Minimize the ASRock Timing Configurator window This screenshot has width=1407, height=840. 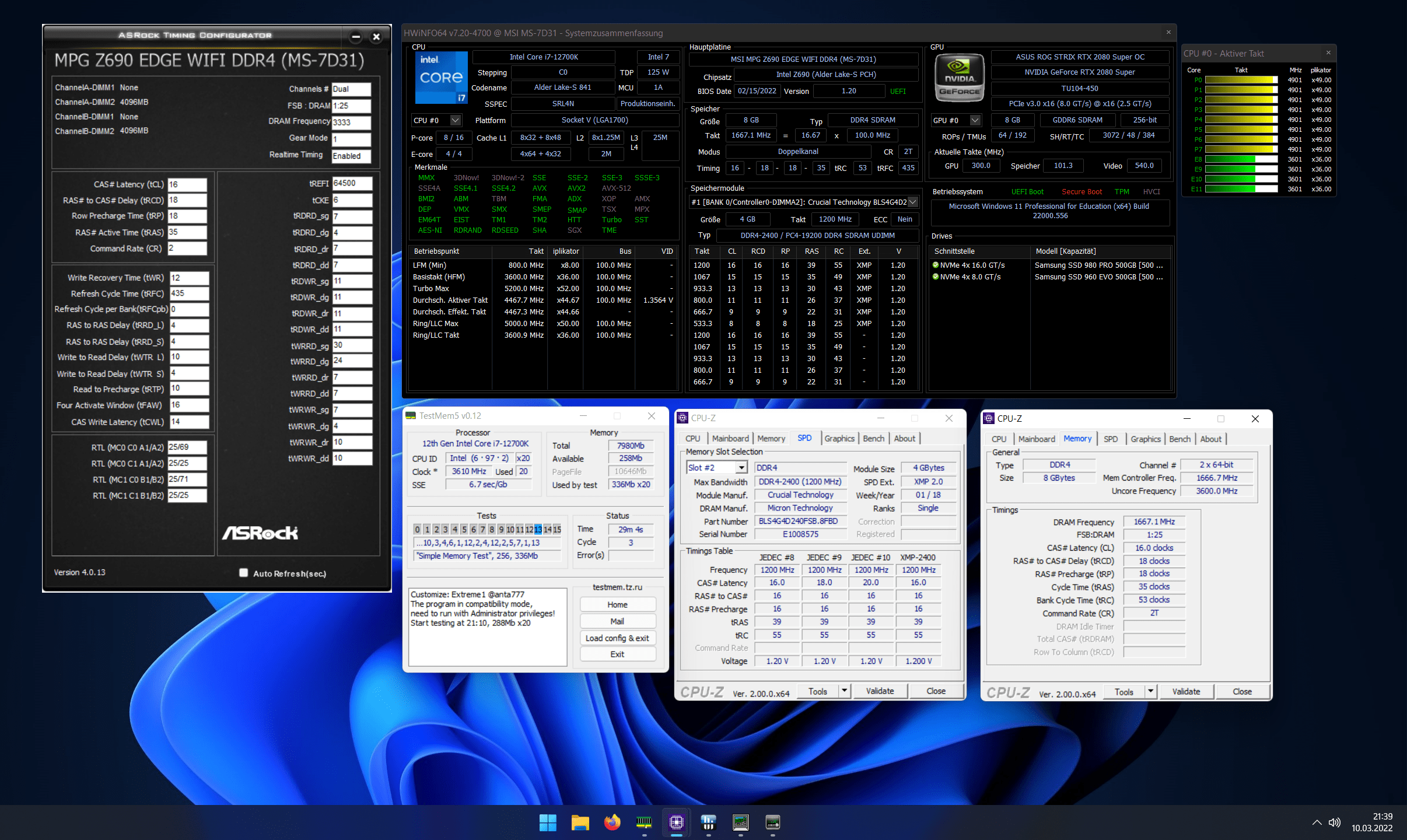[x=356, y=37]
